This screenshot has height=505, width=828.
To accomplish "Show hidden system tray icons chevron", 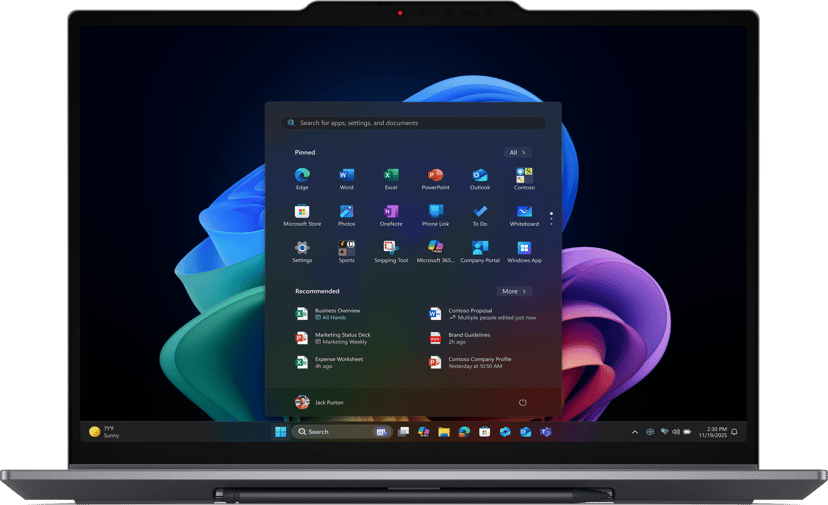I will pyautogui.click(x=635, y=432).
